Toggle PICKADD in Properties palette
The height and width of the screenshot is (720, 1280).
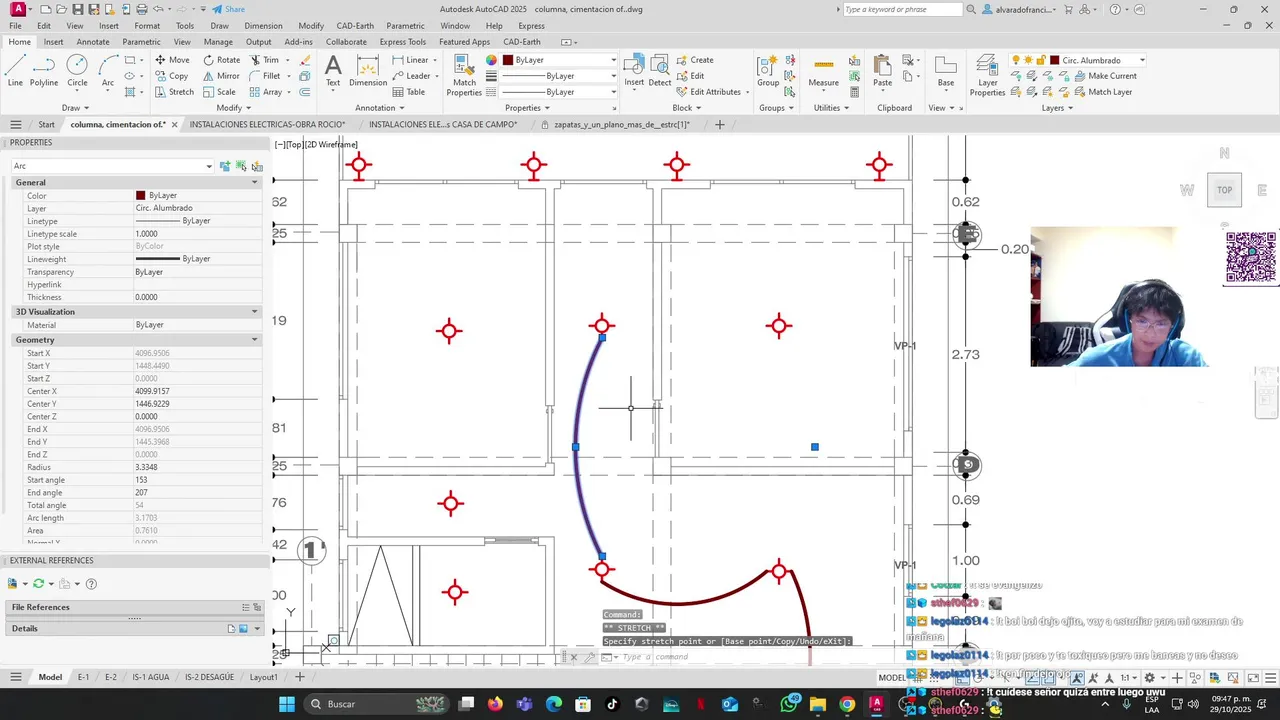(225, 166)
